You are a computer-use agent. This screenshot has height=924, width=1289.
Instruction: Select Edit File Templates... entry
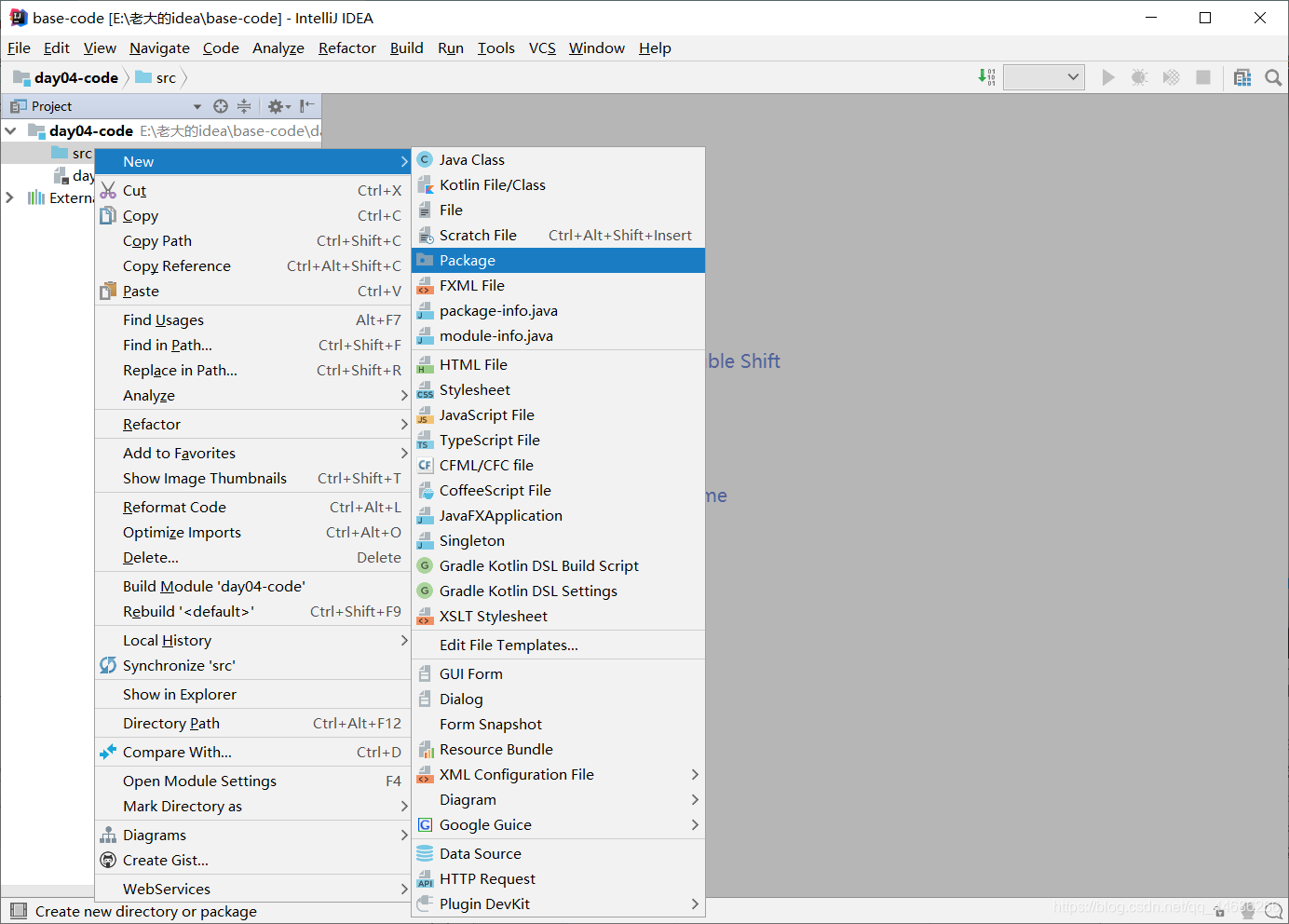[558, 645]
